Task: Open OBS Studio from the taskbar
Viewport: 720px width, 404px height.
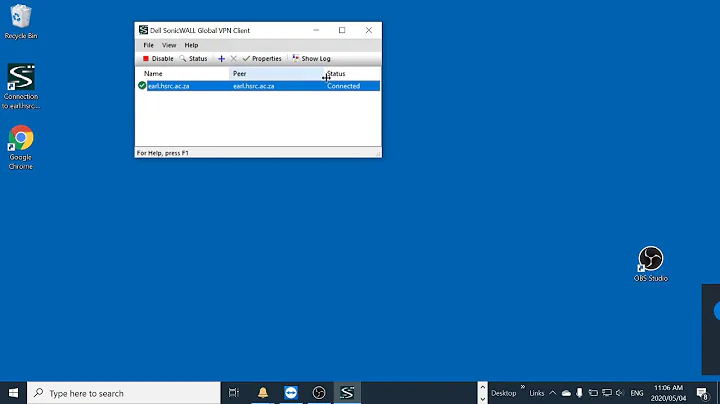Action: [x=319, y=393]
